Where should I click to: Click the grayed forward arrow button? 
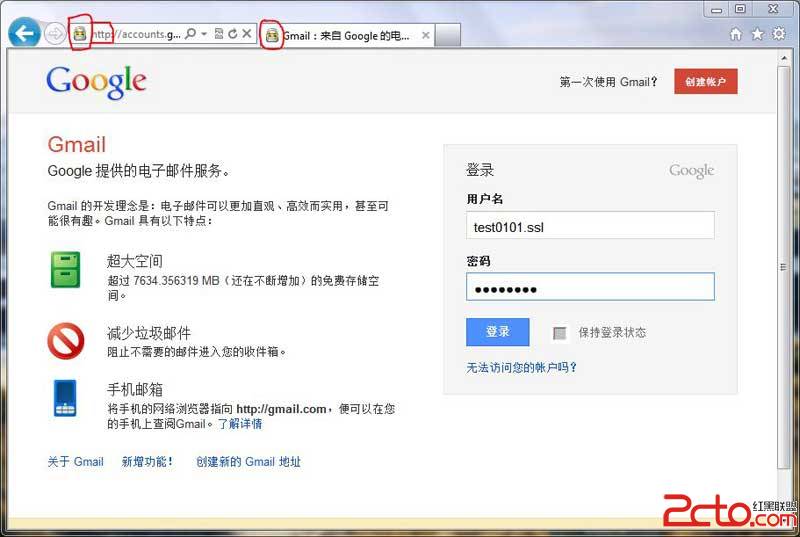[55, 34]
